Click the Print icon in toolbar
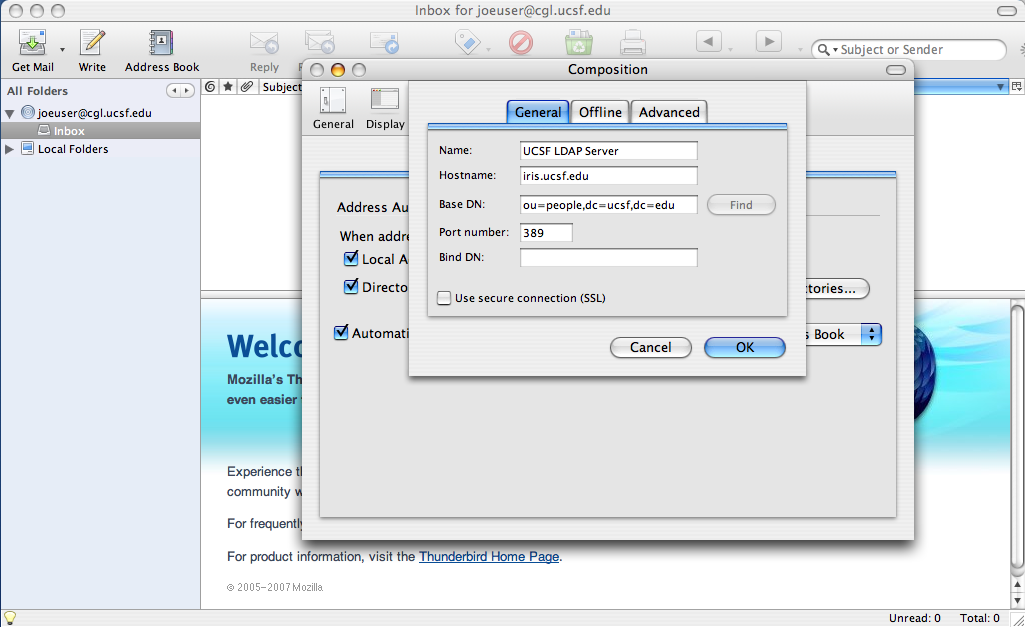 pyautogui.click(x=632, y=43)
